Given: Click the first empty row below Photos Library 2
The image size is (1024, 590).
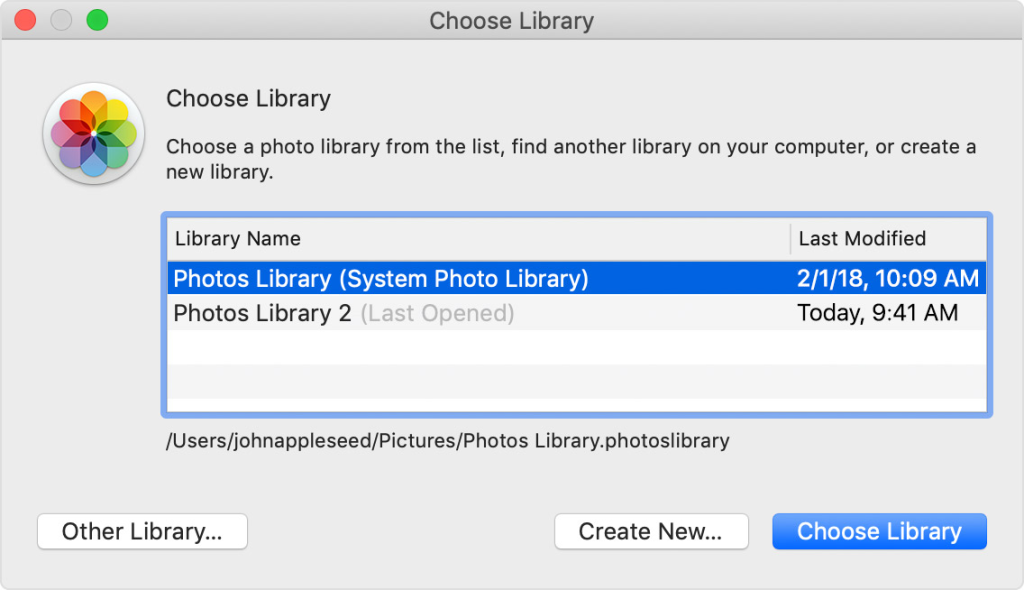Looking at the screenshot, I should [576, 347].
